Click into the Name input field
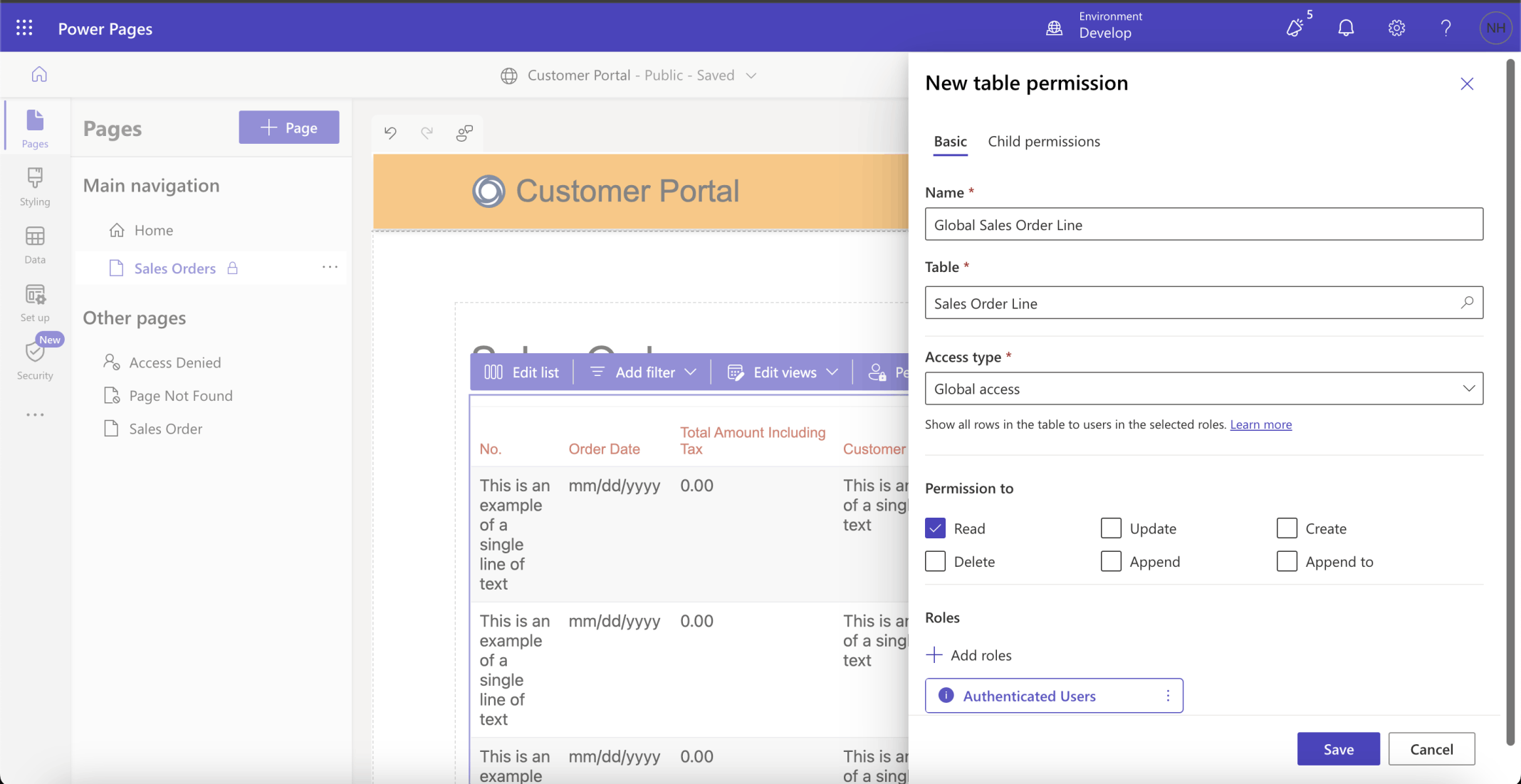Screen dimensions: 1521x784 (x=1203, y=225)
